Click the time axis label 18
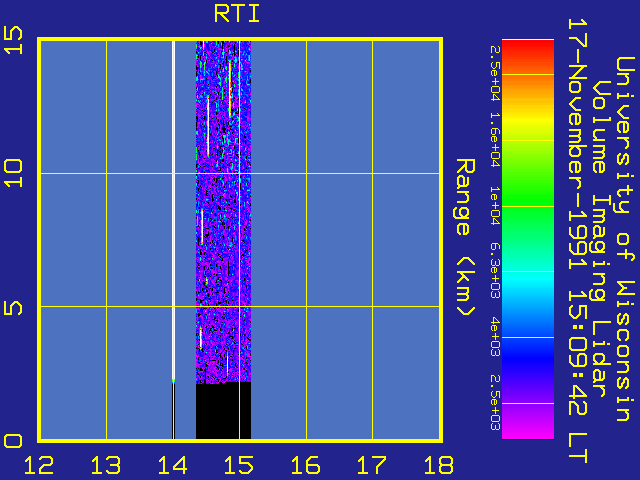The image size is (640, 480). coord(439,465)
